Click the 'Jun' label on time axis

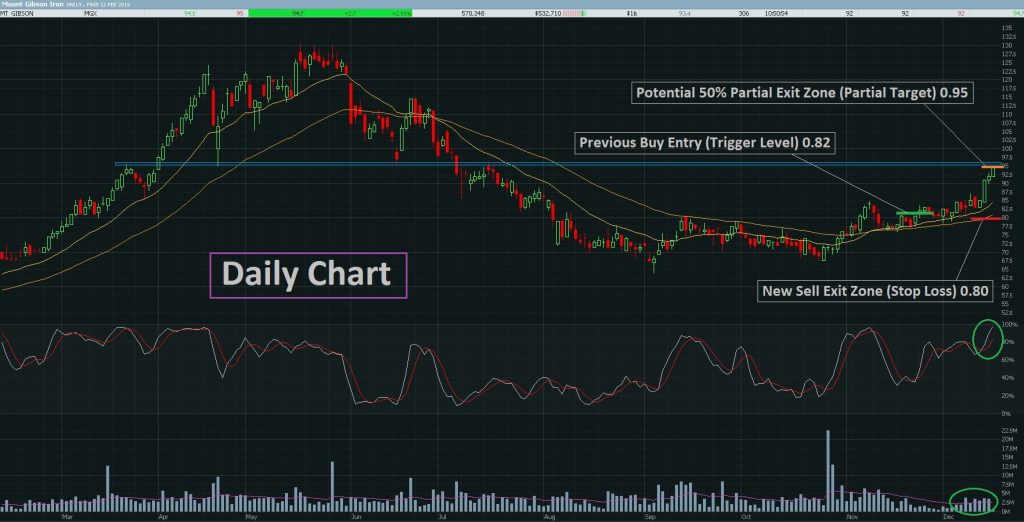[357, 517]
